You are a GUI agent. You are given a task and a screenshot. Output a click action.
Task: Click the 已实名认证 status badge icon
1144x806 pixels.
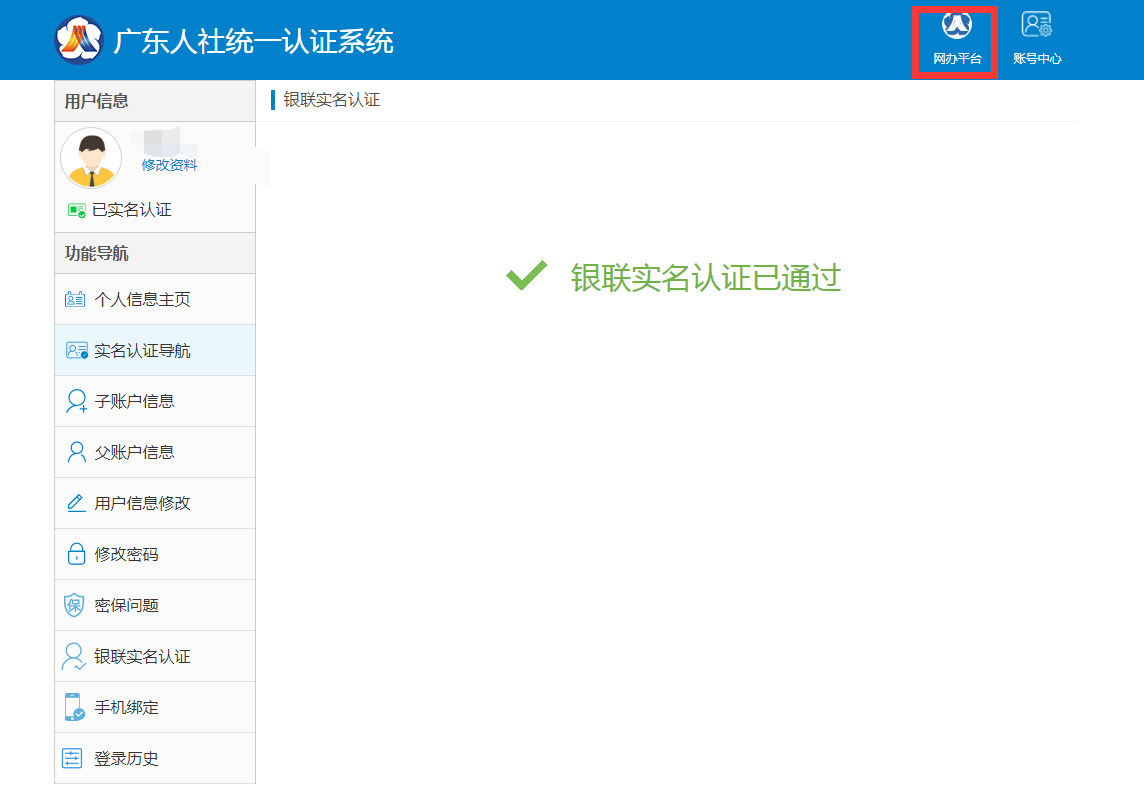click(x=76, y=210)
